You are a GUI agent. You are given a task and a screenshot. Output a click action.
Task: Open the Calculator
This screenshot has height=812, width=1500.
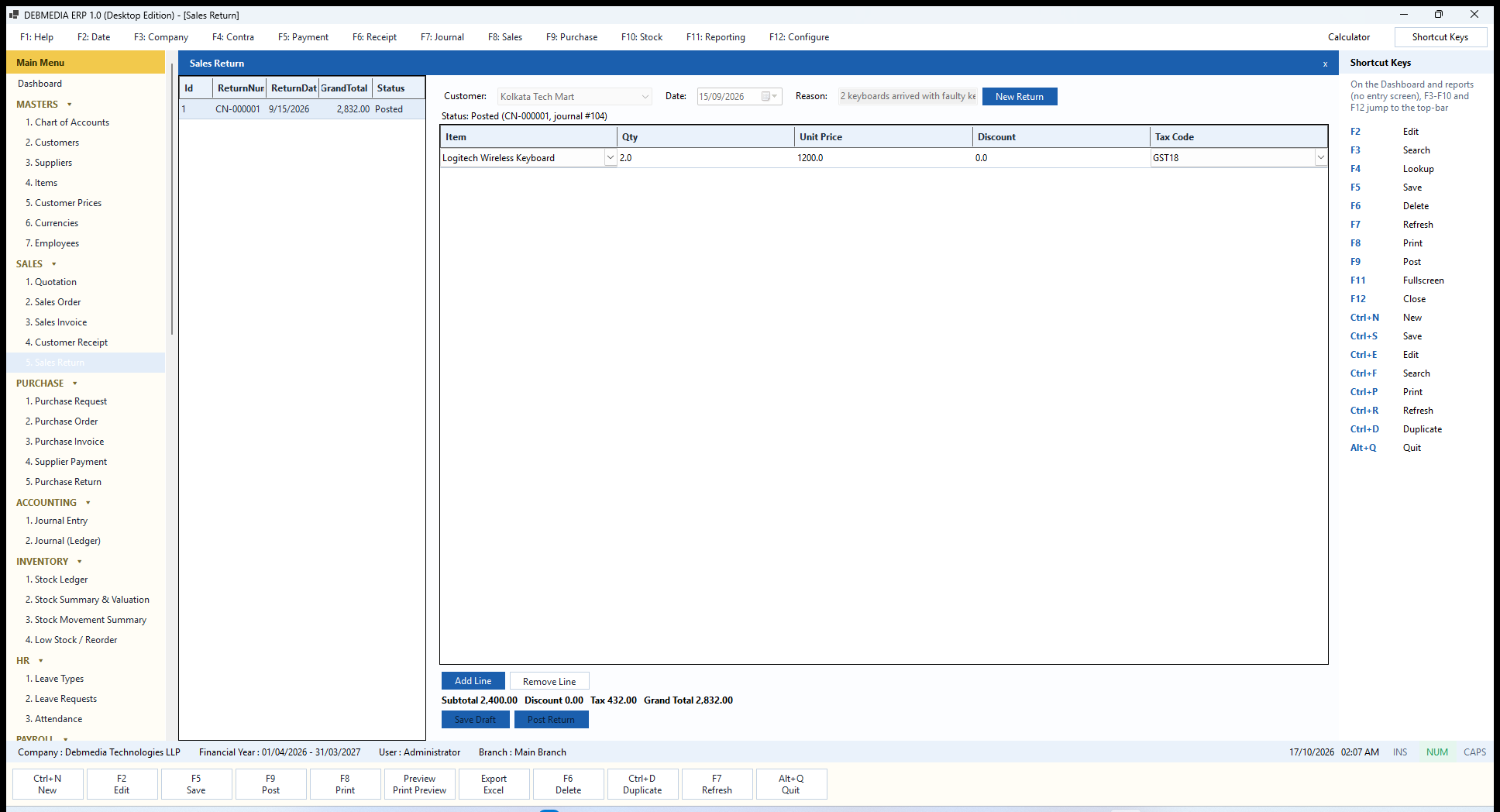pos(1349,37)
